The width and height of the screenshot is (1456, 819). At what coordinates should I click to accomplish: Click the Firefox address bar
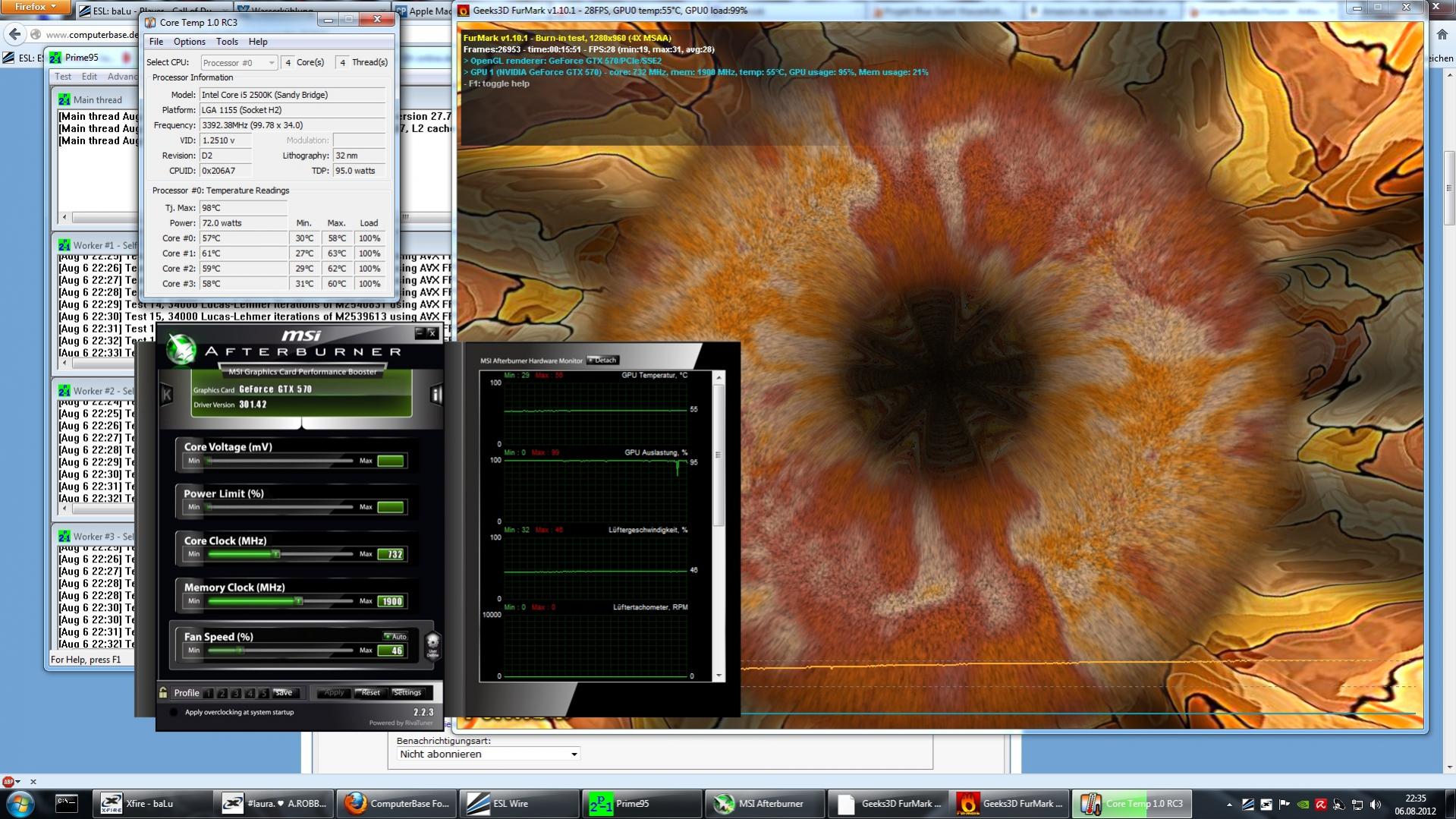91,34
